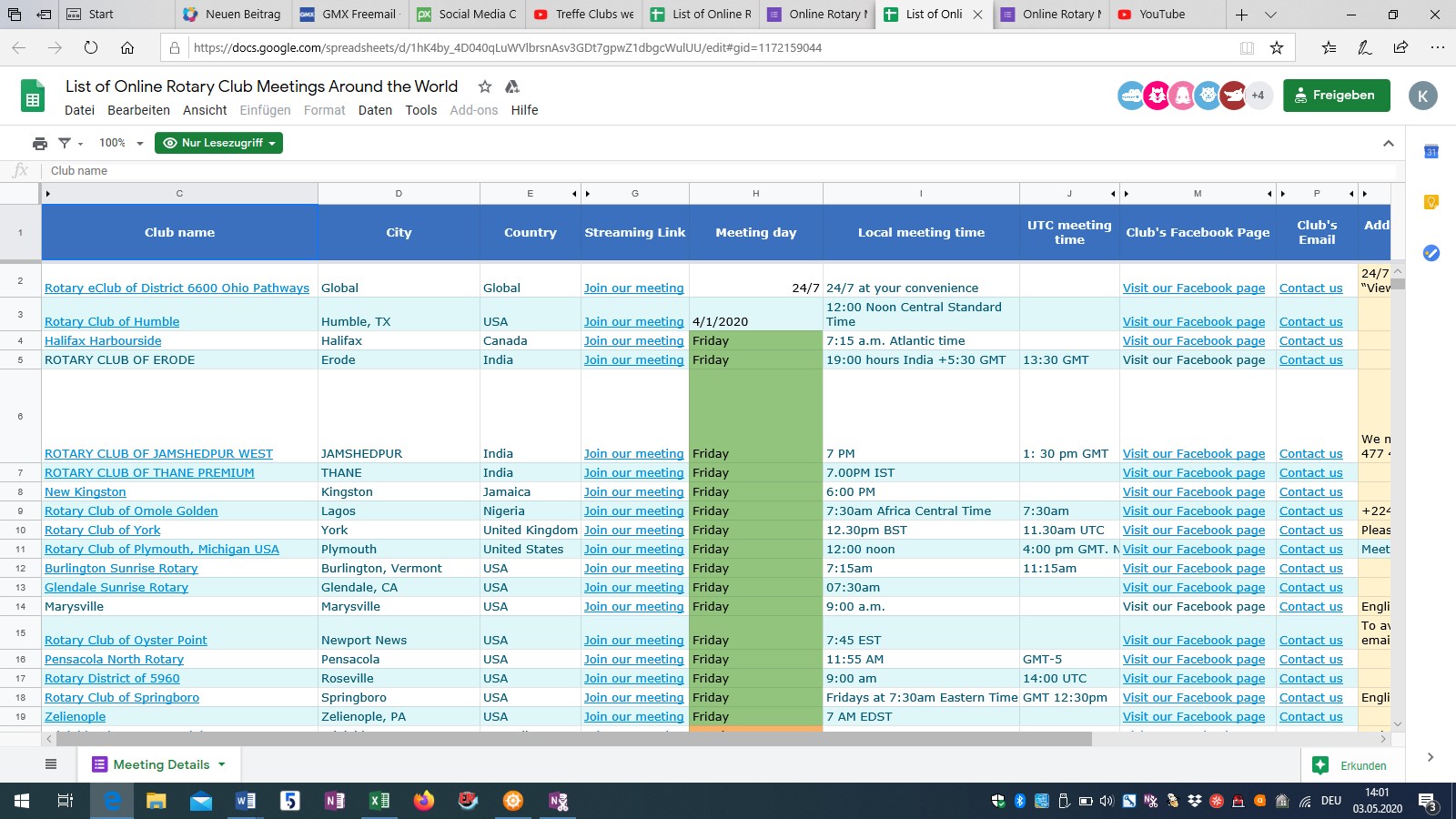This screenshot has height=819, width=1456.
Task: Open Firefox from the taskbar
Action: [424, 801]
